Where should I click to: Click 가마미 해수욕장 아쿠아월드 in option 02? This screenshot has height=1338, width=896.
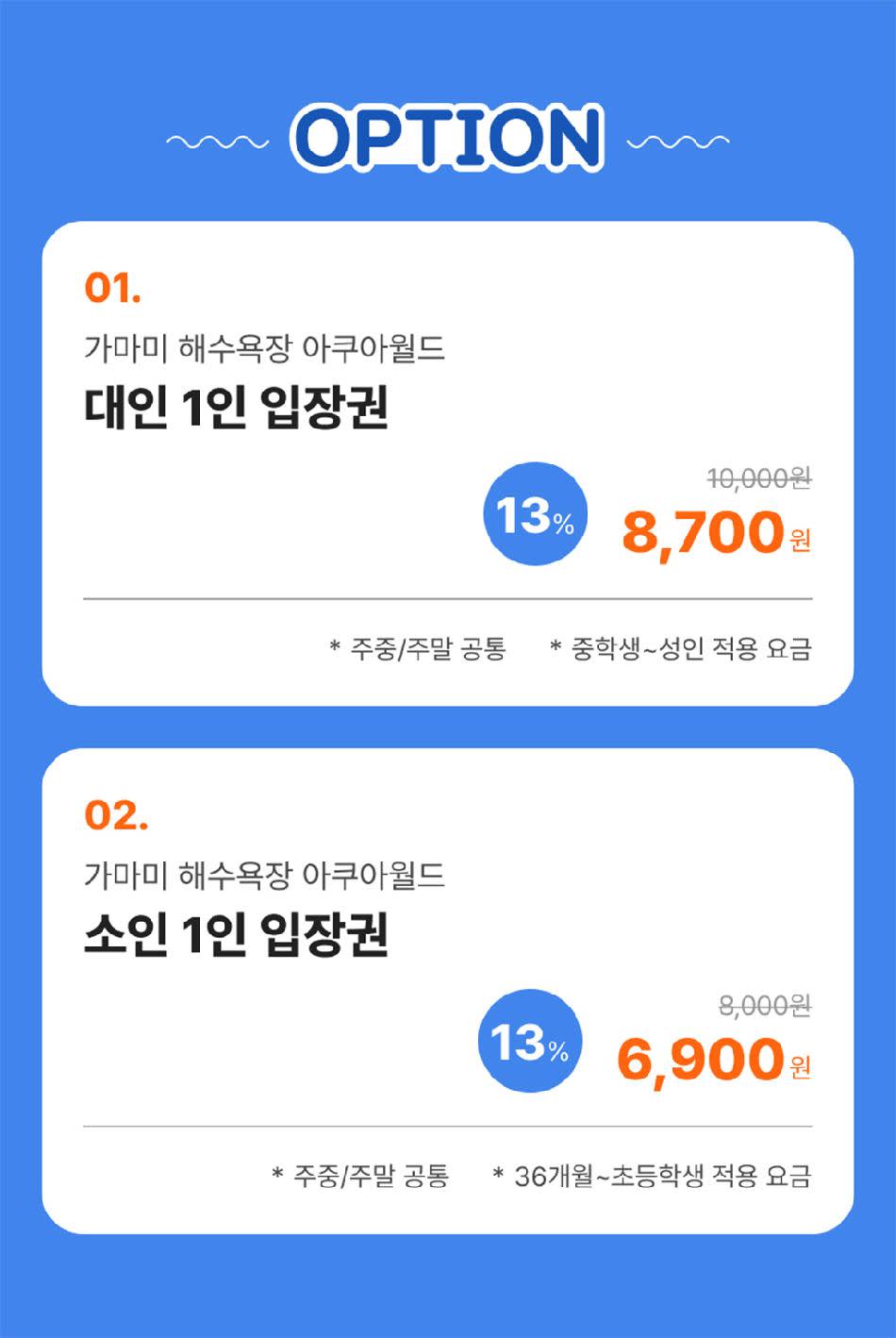click(x=264, y=876)
